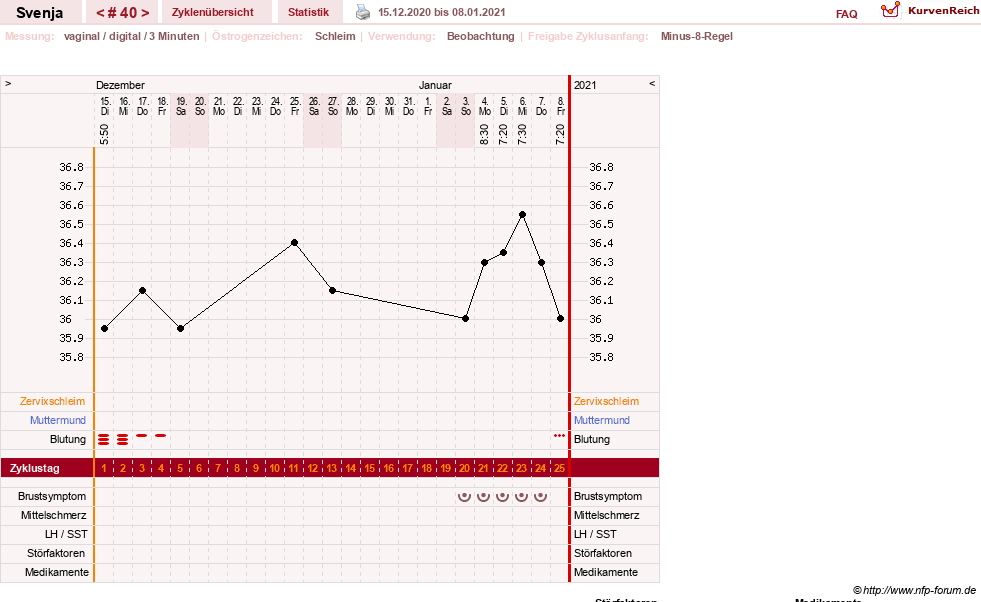Click the KurvenReich logo icon

click(x=890, y=10)
